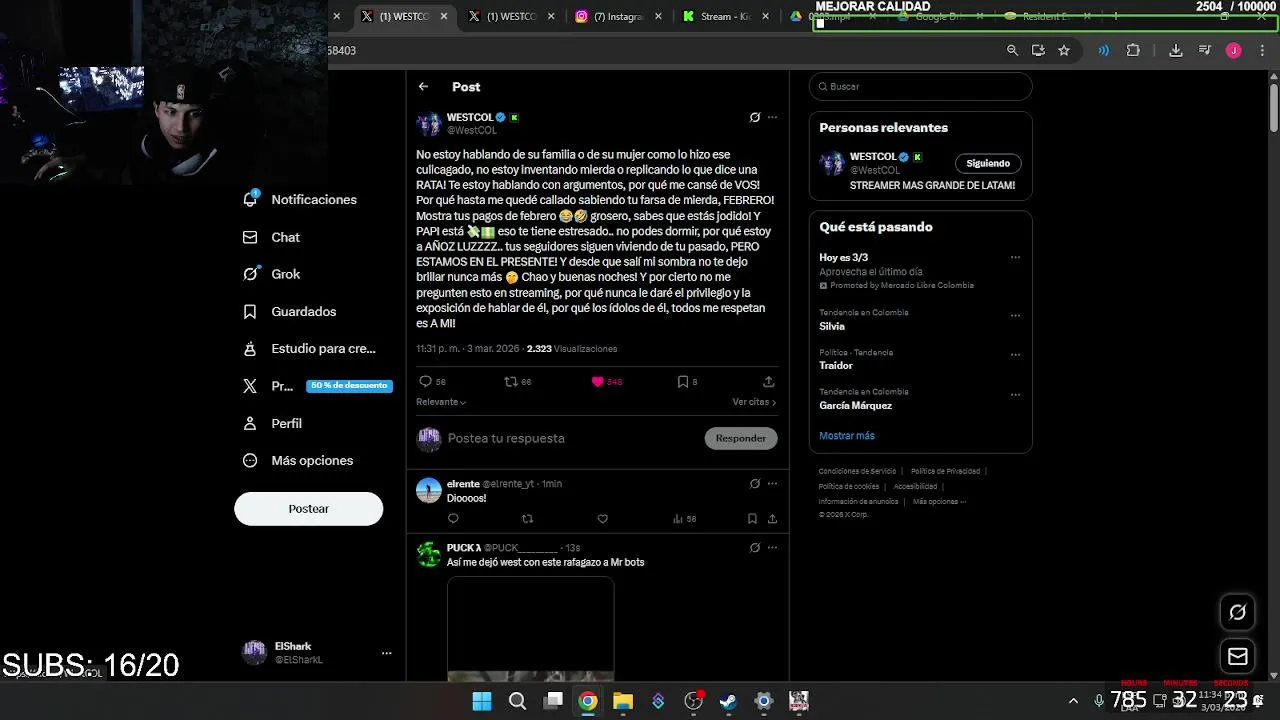
Task: Open Grok from the sidebar
Action: (271, 274)
